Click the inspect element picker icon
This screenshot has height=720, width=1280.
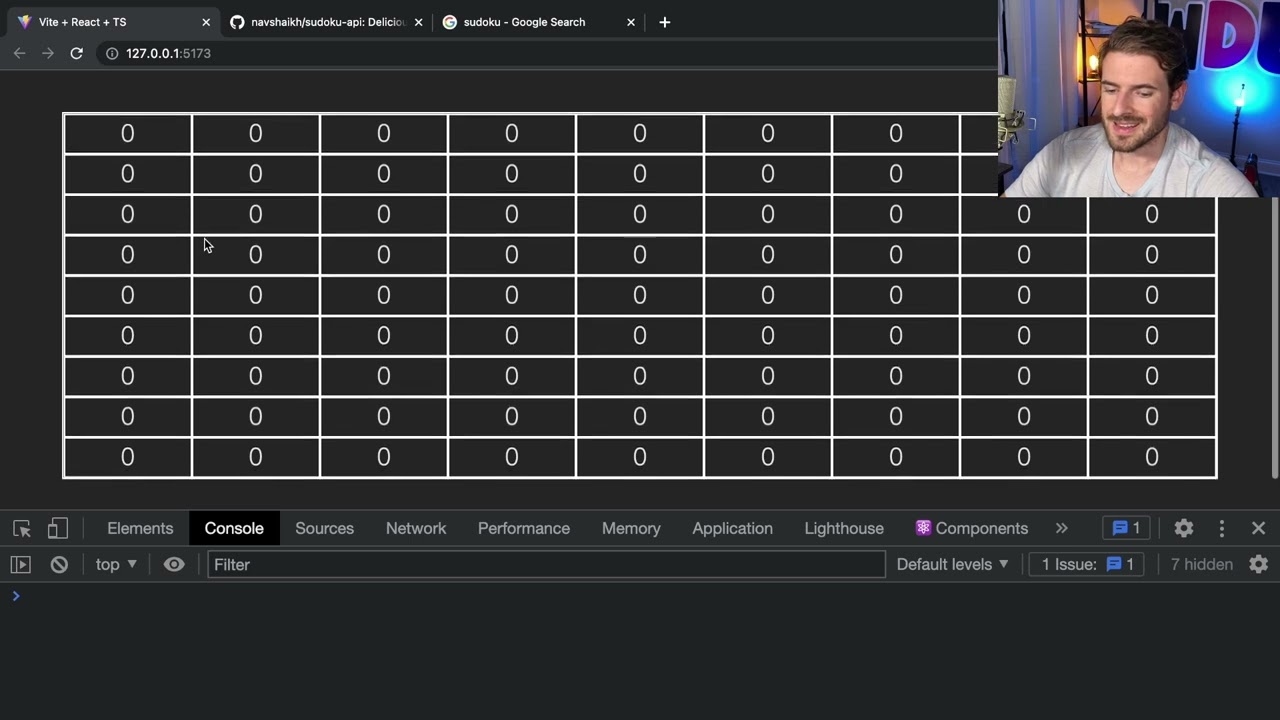pyautogui.click(x=22, y=528)
